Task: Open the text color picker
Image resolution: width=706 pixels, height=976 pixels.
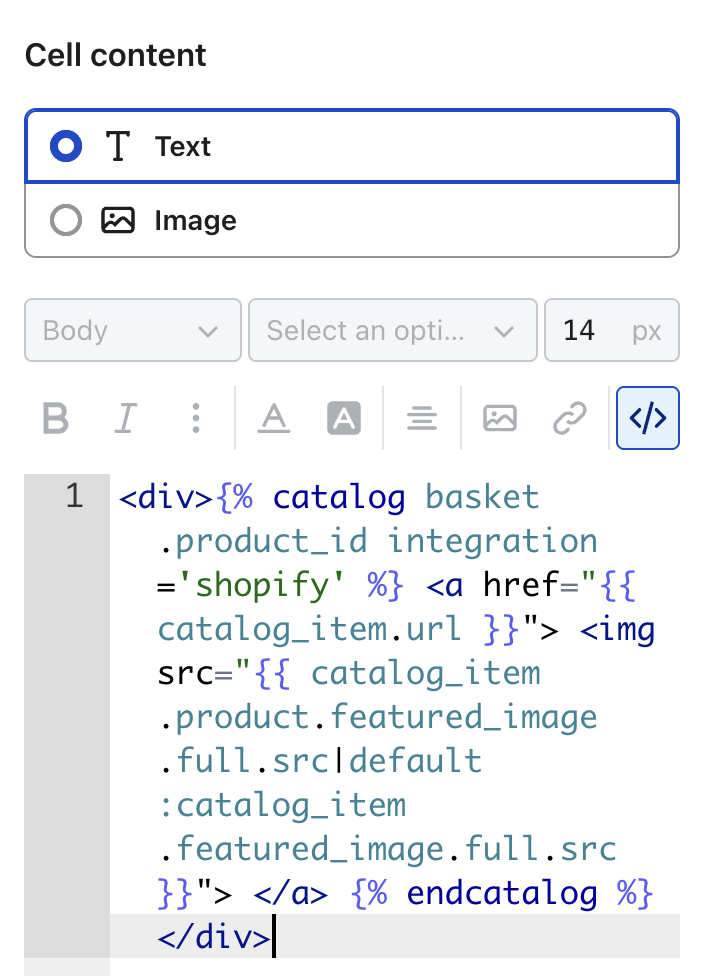Action: point(274,419)
